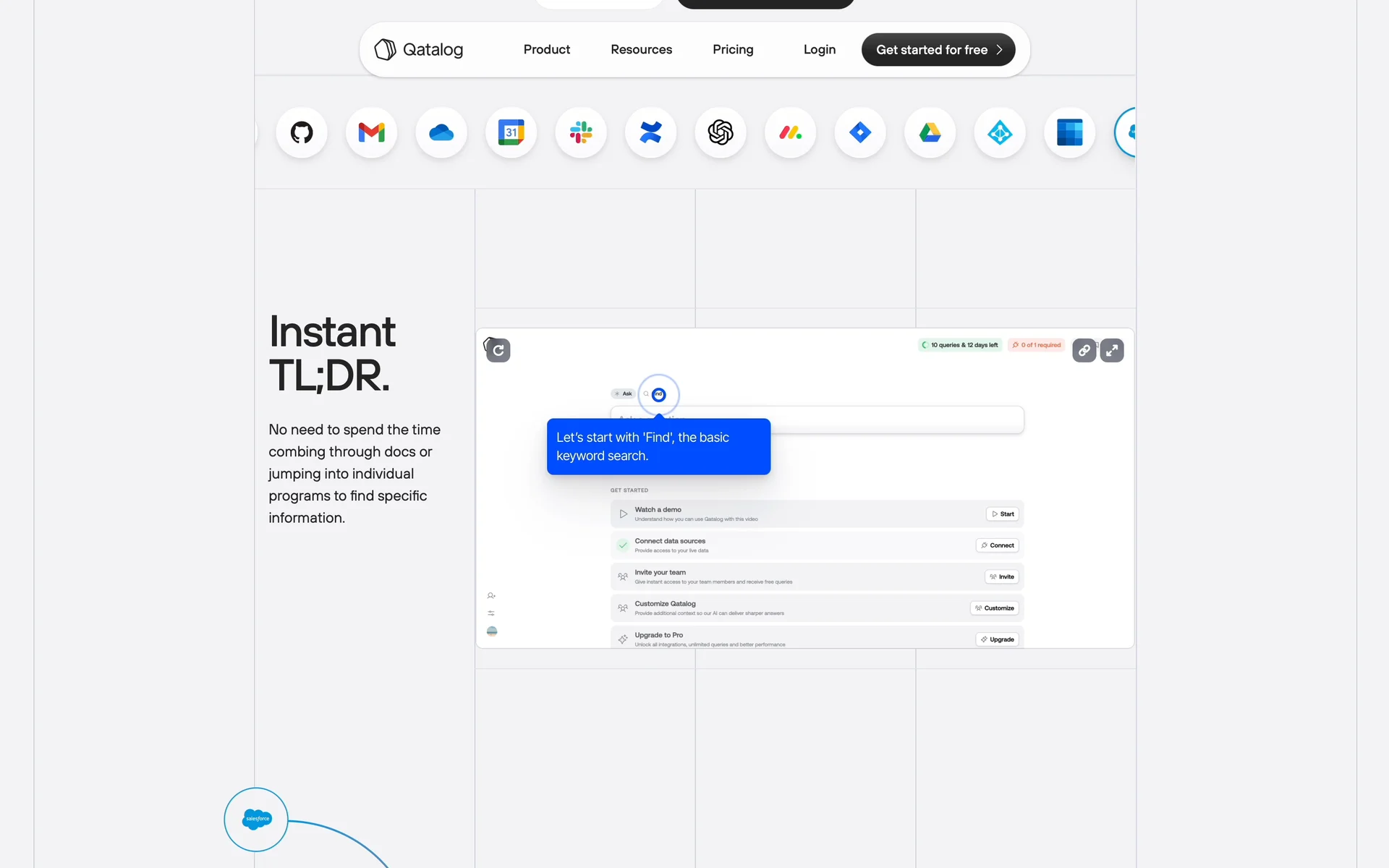
Task: Open the Resources menu
Action: pyautogui.click(x=641, y=50)
